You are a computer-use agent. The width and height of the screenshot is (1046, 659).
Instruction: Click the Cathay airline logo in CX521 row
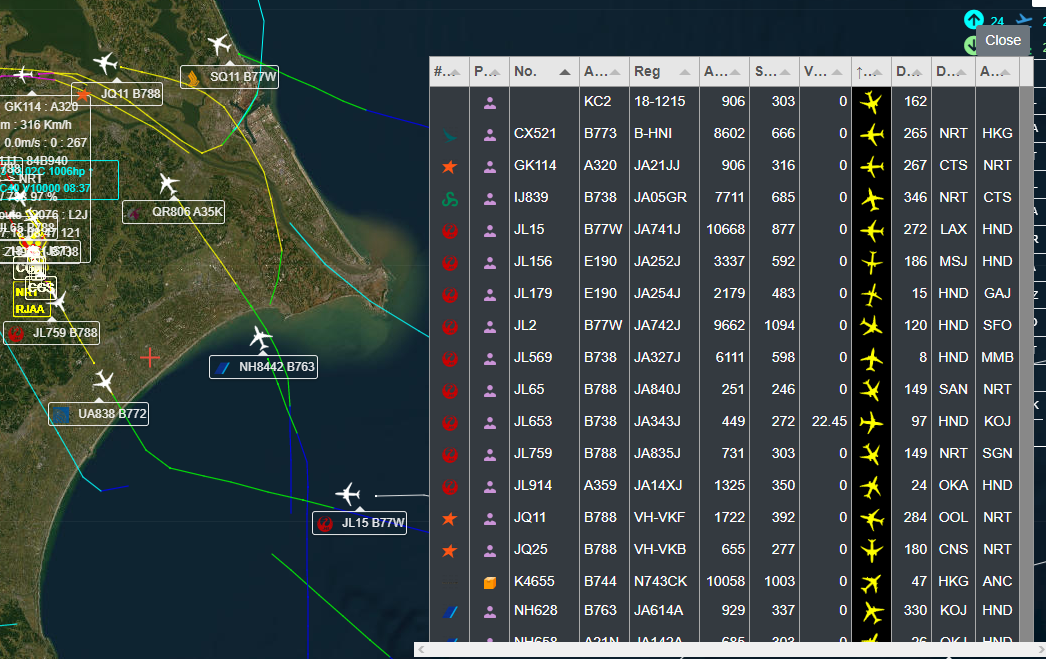450,136
